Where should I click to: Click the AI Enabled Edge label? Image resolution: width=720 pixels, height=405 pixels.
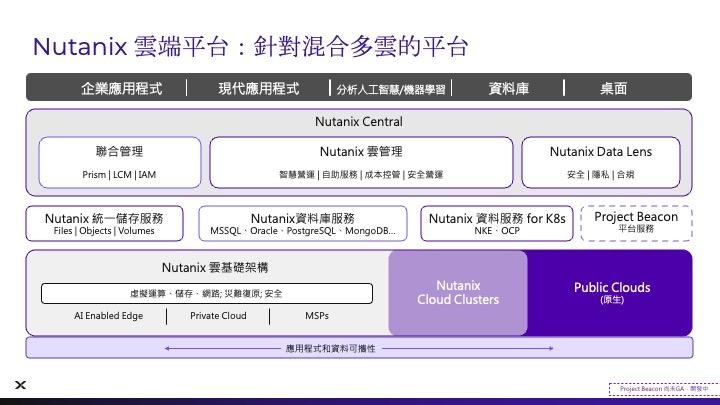pos(106,316)
